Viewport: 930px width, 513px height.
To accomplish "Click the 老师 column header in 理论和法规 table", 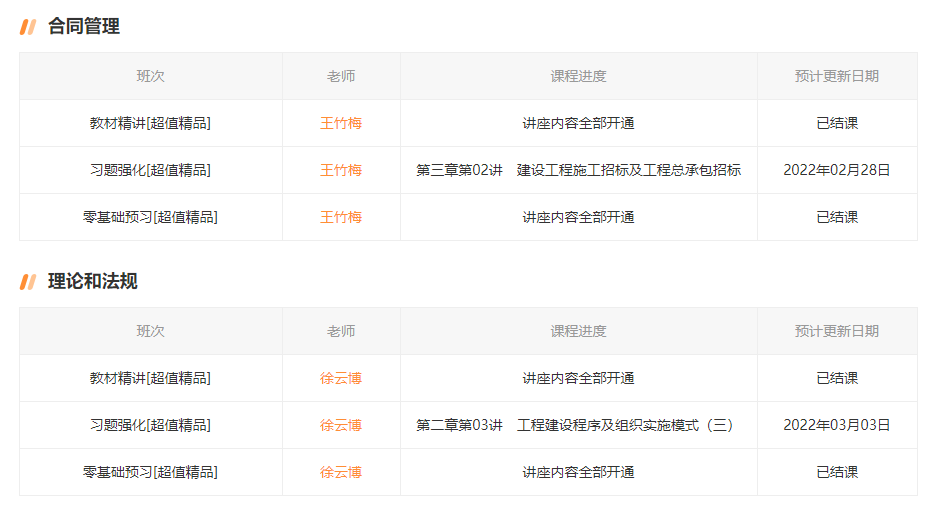I will pyautogui.click(x=341, y=331).
